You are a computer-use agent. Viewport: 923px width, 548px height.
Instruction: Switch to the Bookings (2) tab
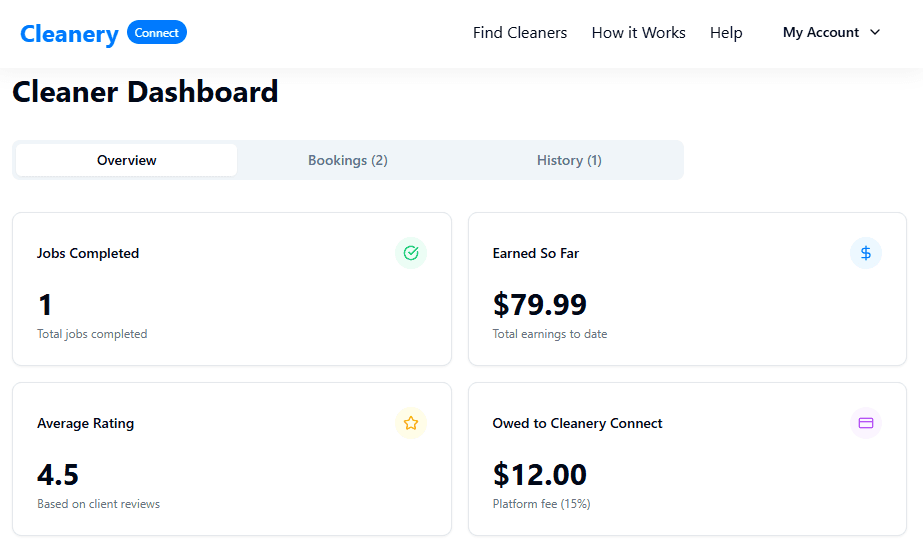(x=347, y=160)
